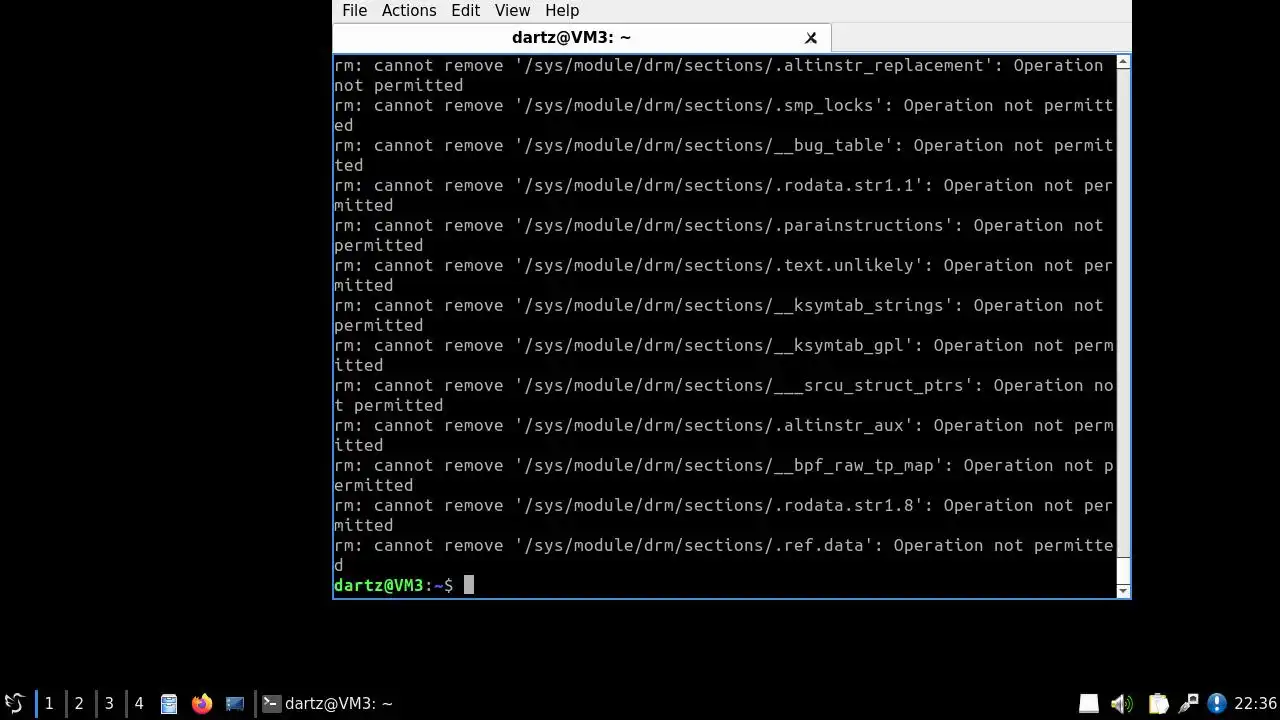Click the '__ksymtab_gpl' error line

(724, 355)
